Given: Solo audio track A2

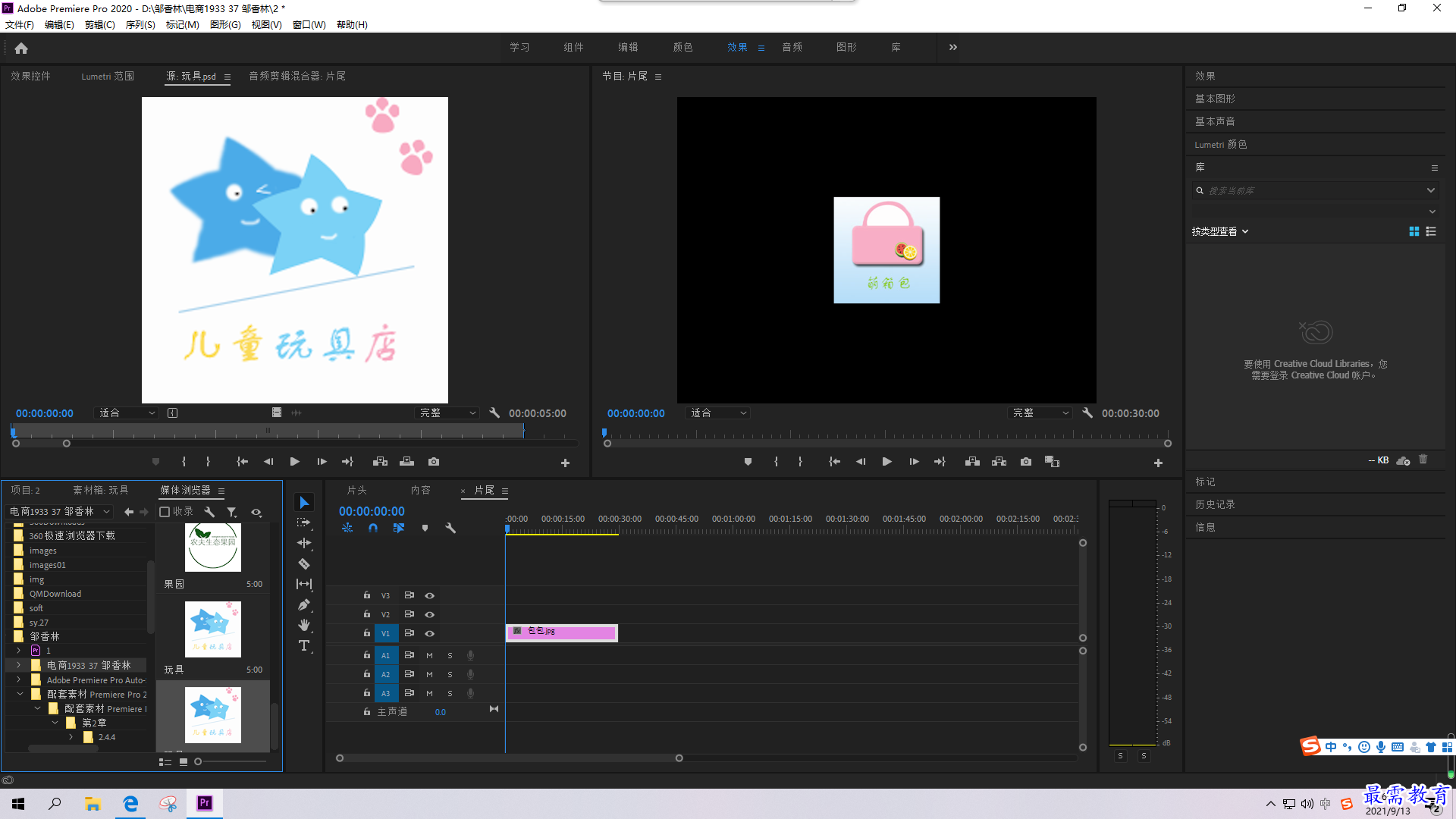Looking at the screenshot, I should tap(450, 674).
